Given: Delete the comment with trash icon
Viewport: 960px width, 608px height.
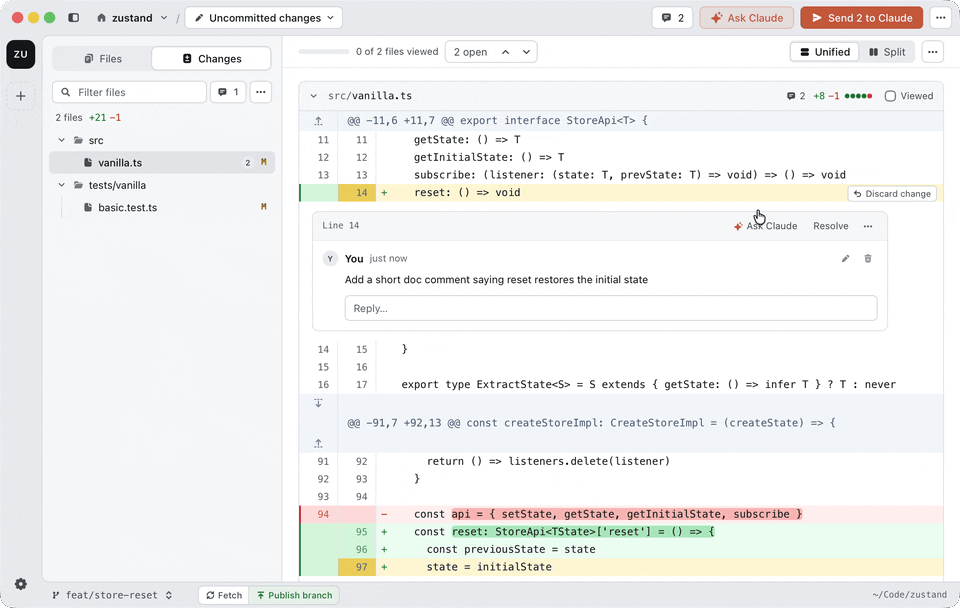Looking at the screenshot, I should tap(868, 258).
